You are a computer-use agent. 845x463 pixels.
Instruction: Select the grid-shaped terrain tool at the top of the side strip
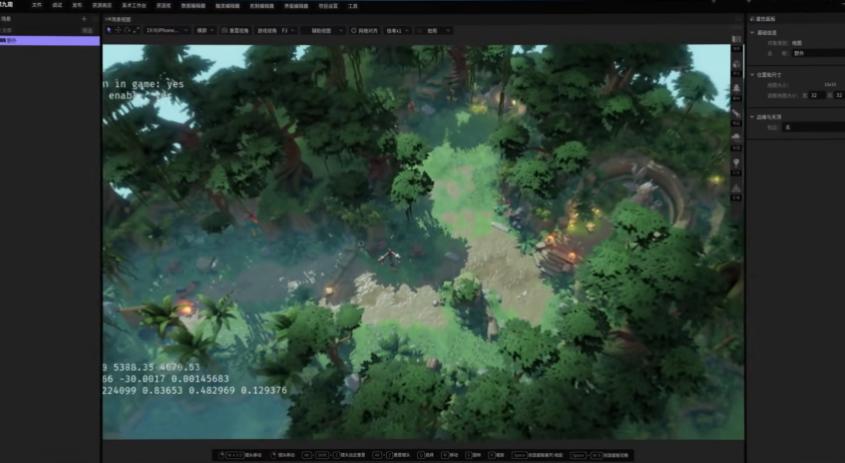point(736,41)
